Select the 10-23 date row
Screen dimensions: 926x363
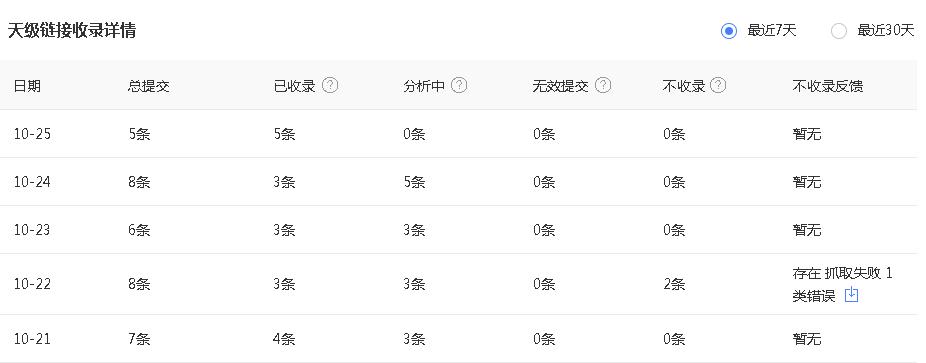pos(458,230)
